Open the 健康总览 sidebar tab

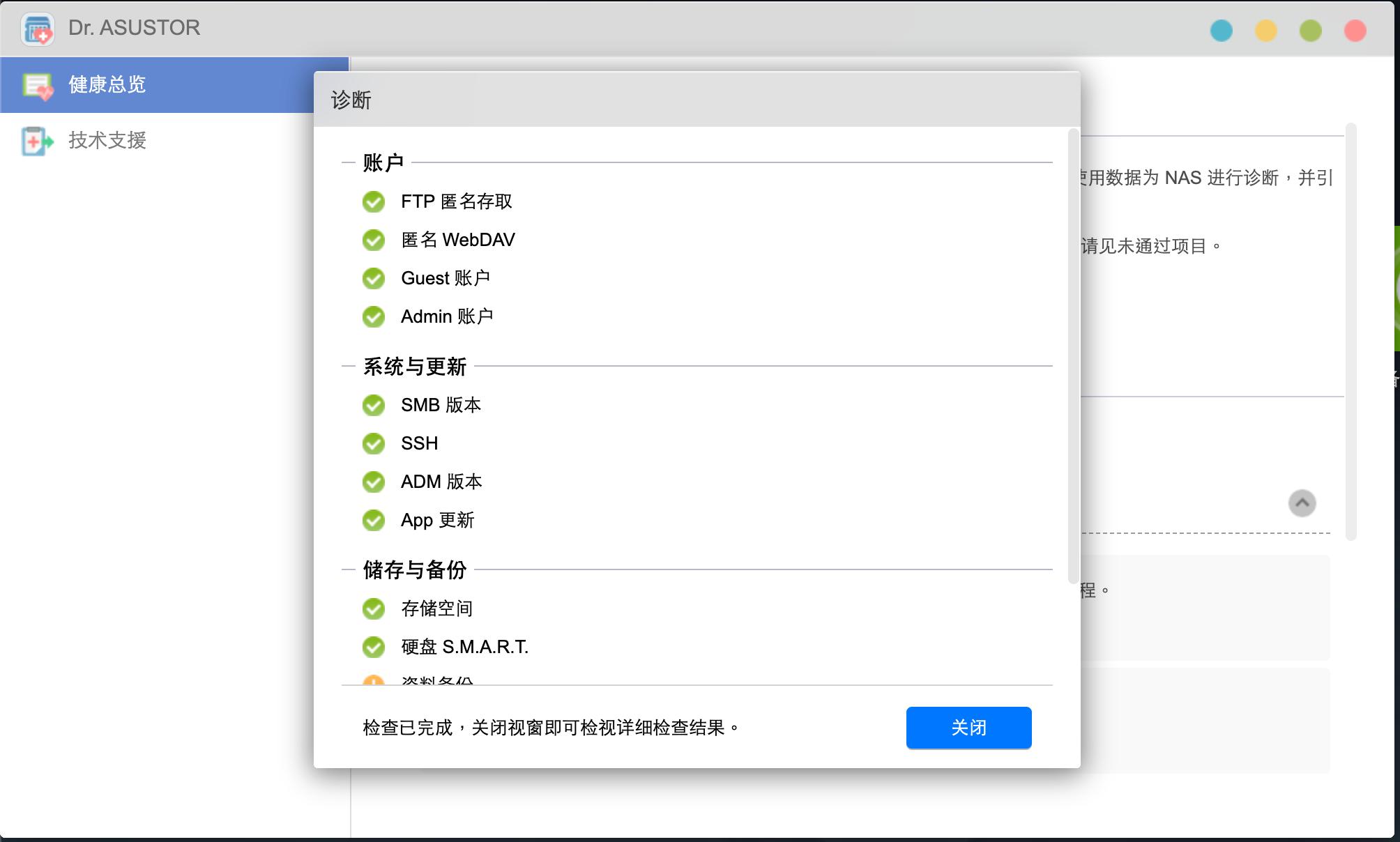tap(107, 85)
